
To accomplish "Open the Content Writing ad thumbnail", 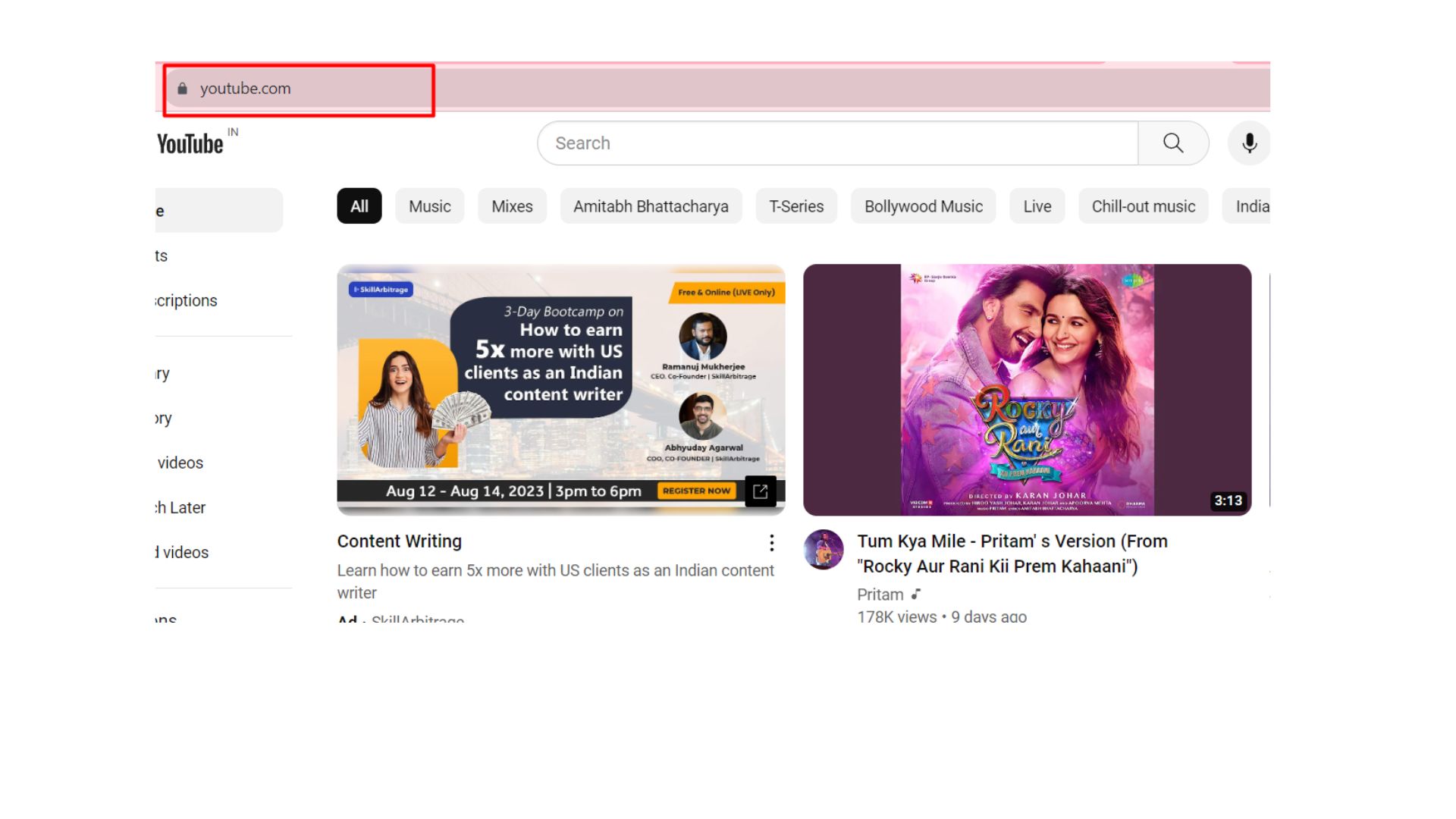I will pos(561,390).
